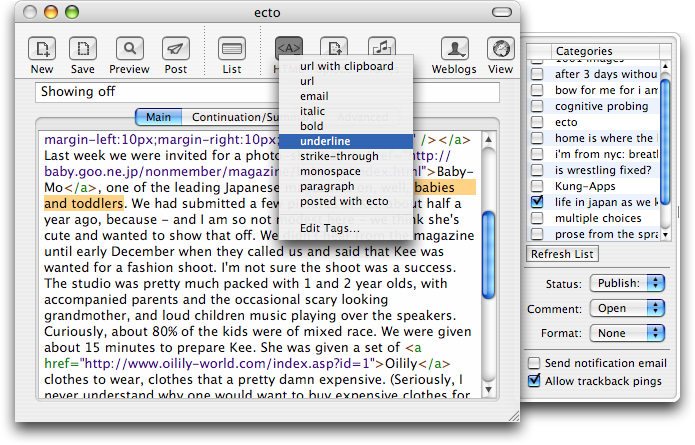Choose 'url' from the tags menu
695x445 pixels.
pyautogui.click(x=346, y=82)
